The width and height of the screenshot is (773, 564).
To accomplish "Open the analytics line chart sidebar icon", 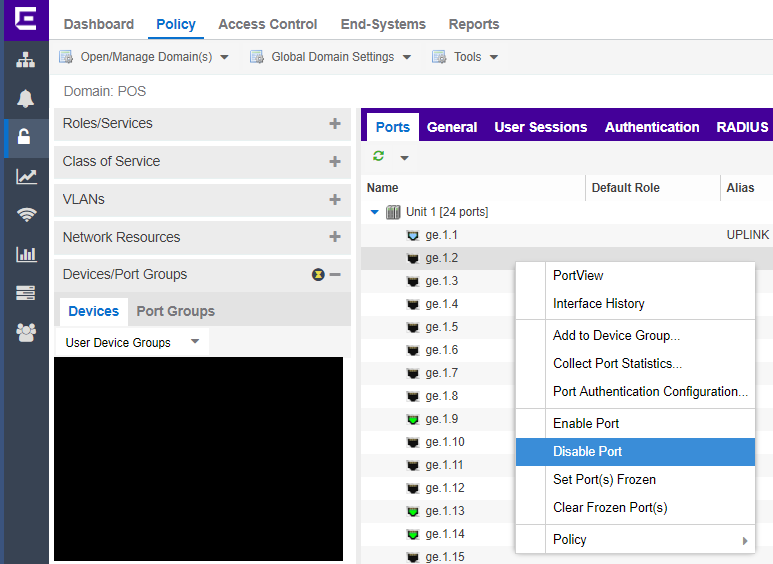I will tap(25, 177).
